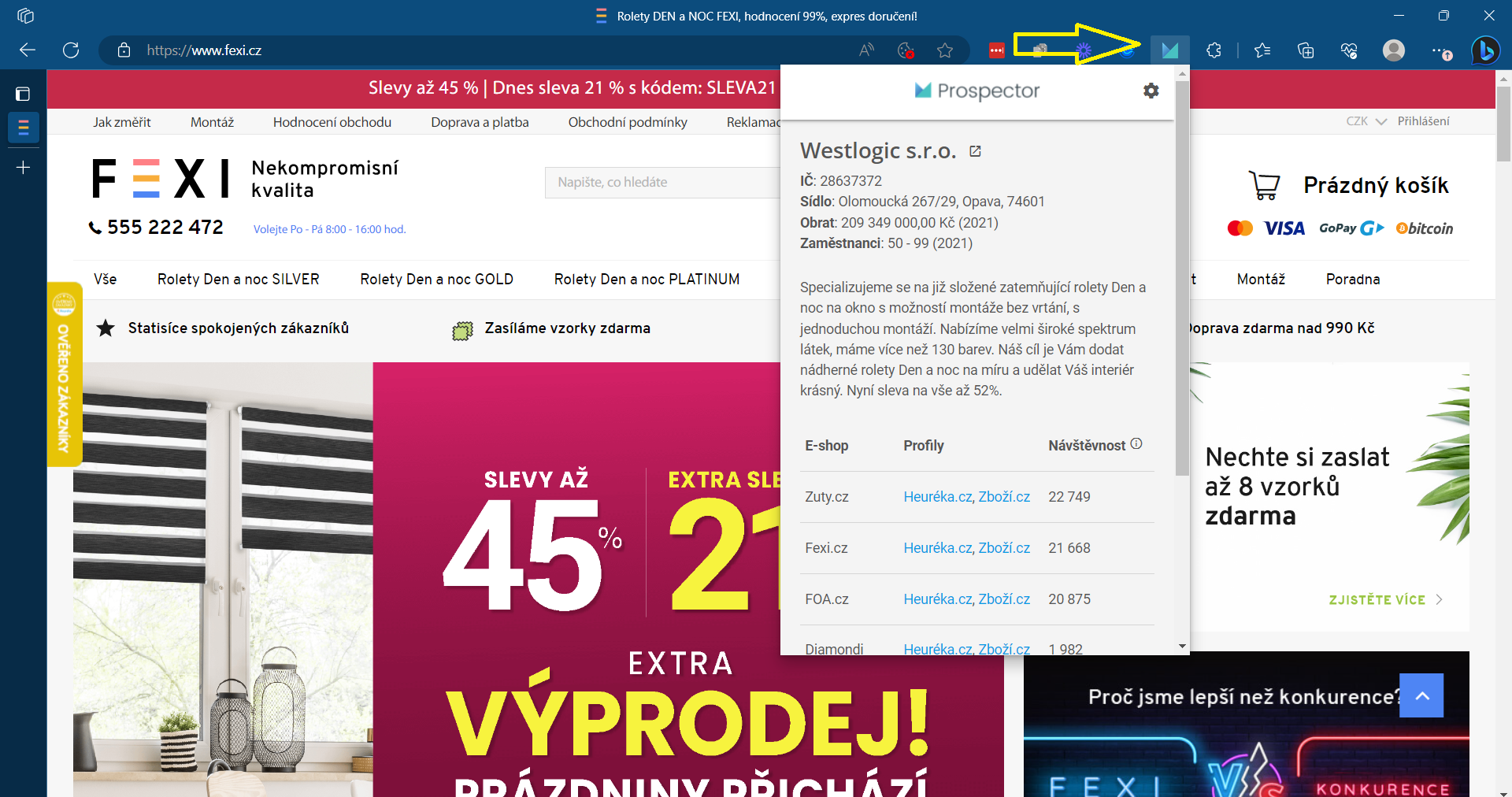
Task: Click the page vertical scrollbar thumb
Action: point(1503,123)
